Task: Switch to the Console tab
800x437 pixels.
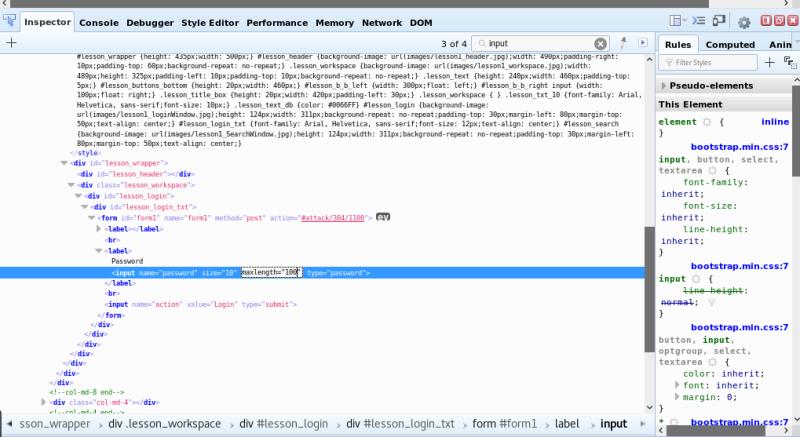Action: (98, 23)
